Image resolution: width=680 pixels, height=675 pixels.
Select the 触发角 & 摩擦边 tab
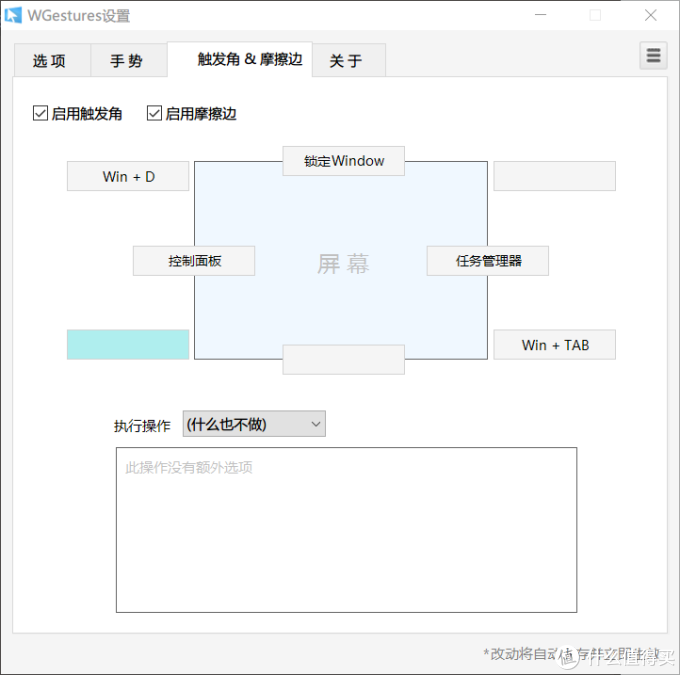pos(240,59)
